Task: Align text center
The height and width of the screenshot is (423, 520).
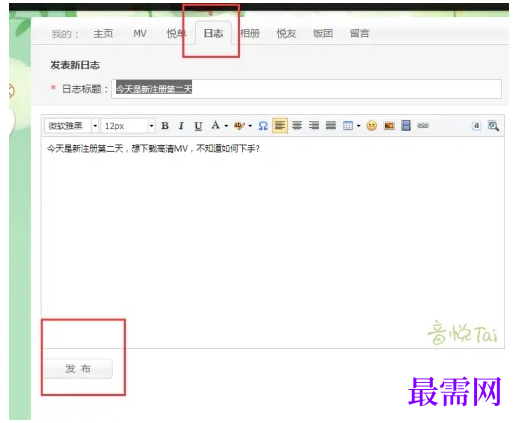Action: (297, 126)
